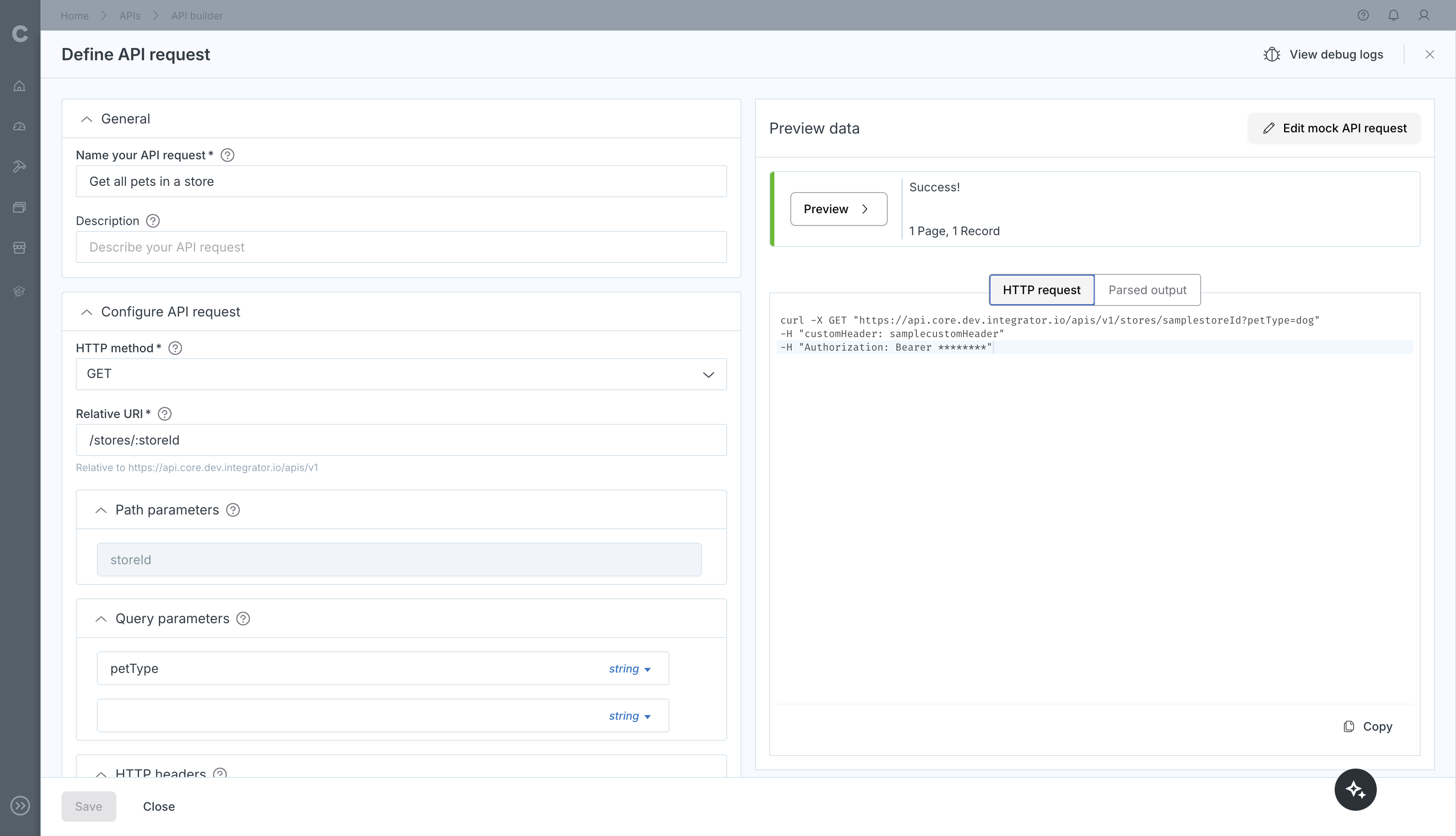1456x836 pixels.
Task: Click the debug bug icon
Action: 1272,54
